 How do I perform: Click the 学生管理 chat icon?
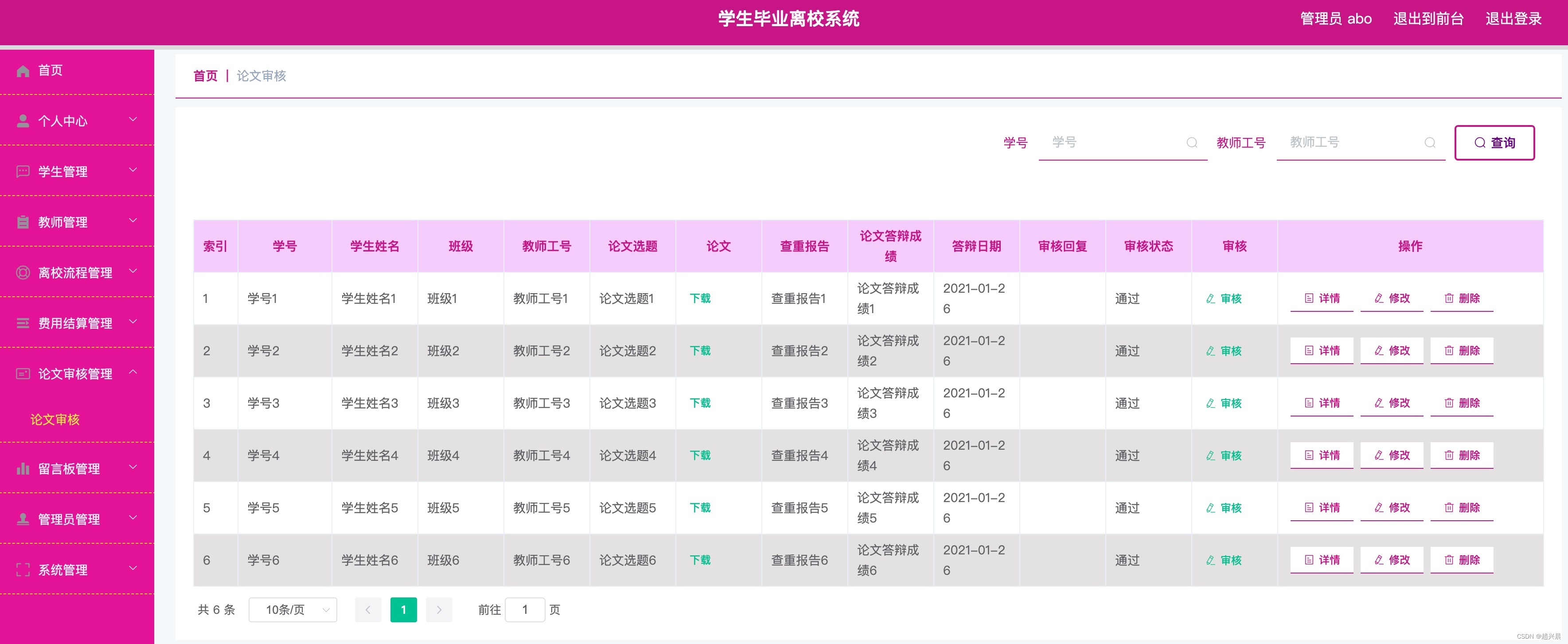coord(23,171)
